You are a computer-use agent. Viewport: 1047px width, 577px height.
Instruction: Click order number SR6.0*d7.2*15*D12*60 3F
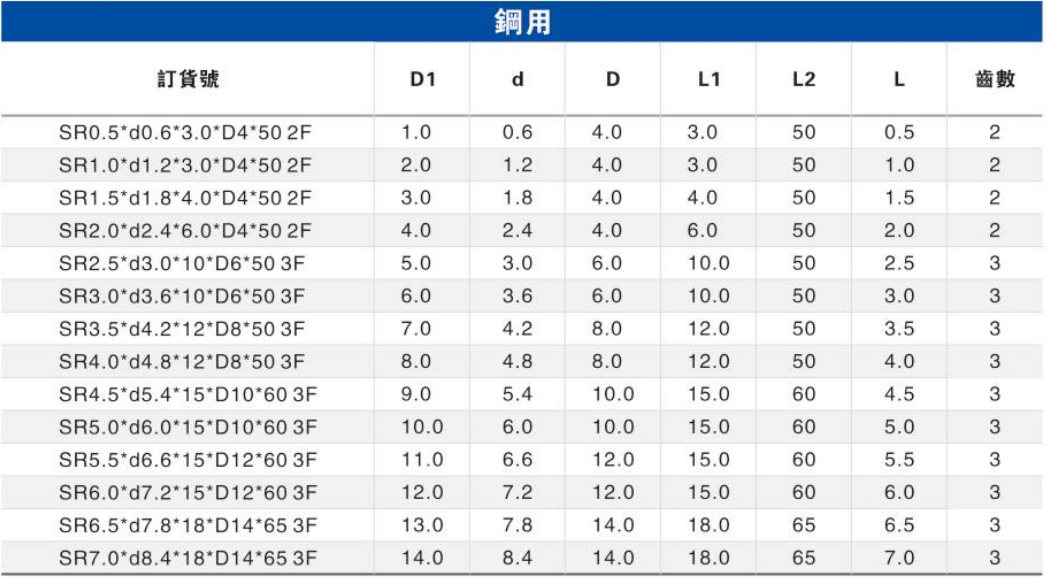tap(187, 493)
